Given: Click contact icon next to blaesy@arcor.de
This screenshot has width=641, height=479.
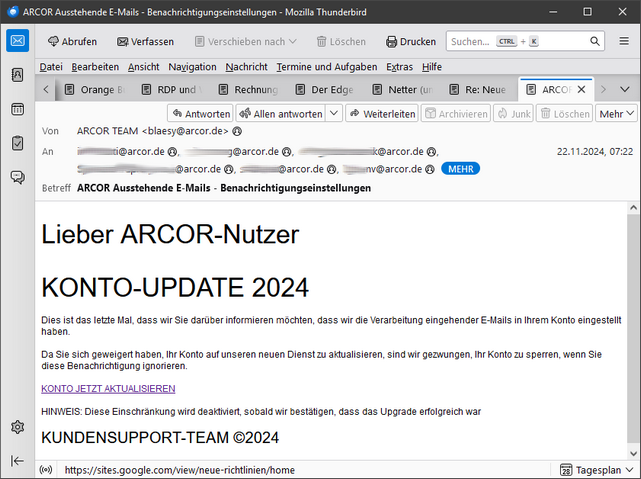Looking at the screenshot, I should pos(237,131).
